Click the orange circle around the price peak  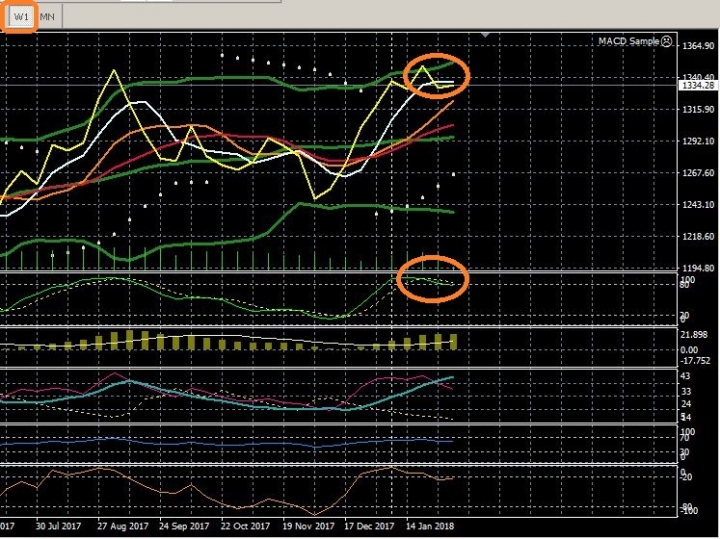[x=436, y=75]
